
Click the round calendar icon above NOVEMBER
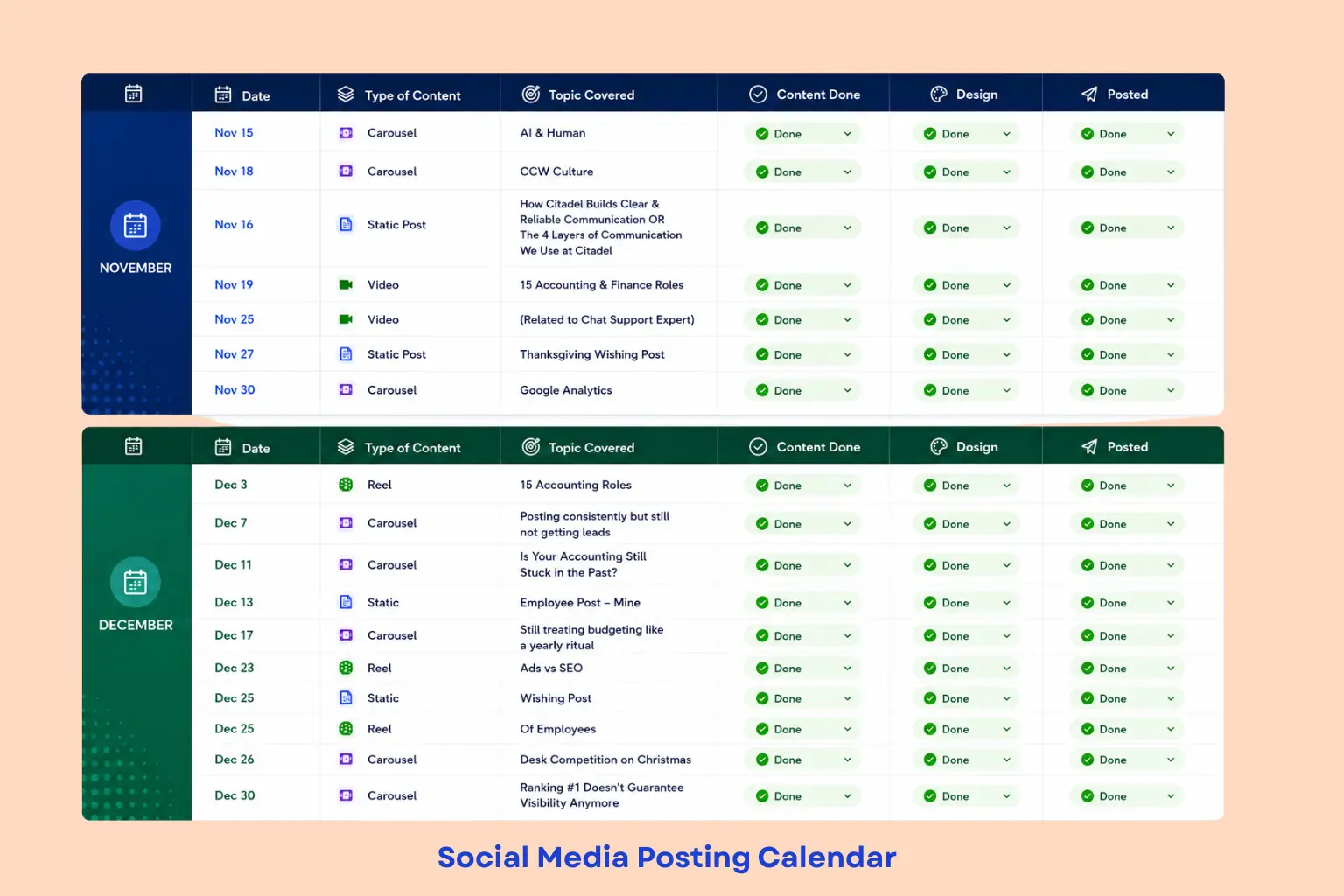click(x=136, y=226)
